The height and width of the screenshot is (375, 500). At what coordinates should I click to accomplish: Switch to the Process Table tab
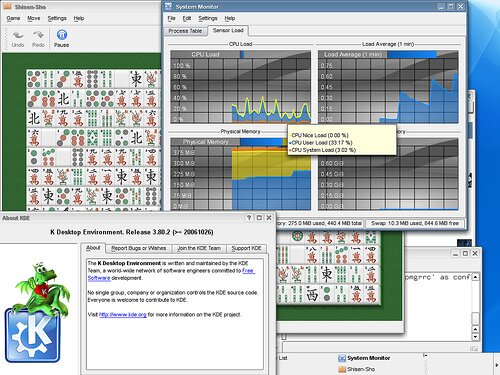click(185, 31)
